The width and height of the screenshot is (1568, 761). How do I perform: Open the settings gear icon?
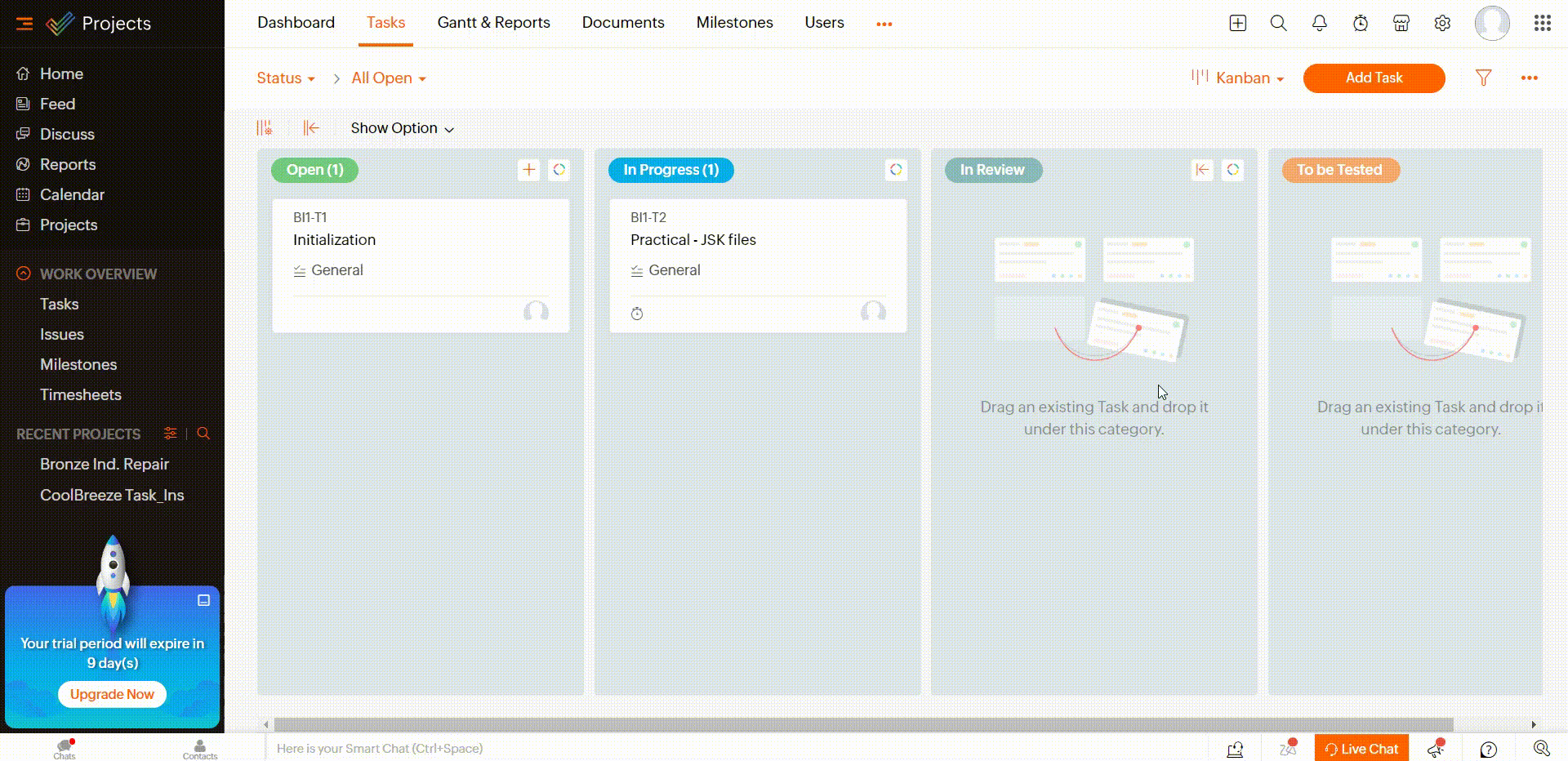click(1442, 23)
